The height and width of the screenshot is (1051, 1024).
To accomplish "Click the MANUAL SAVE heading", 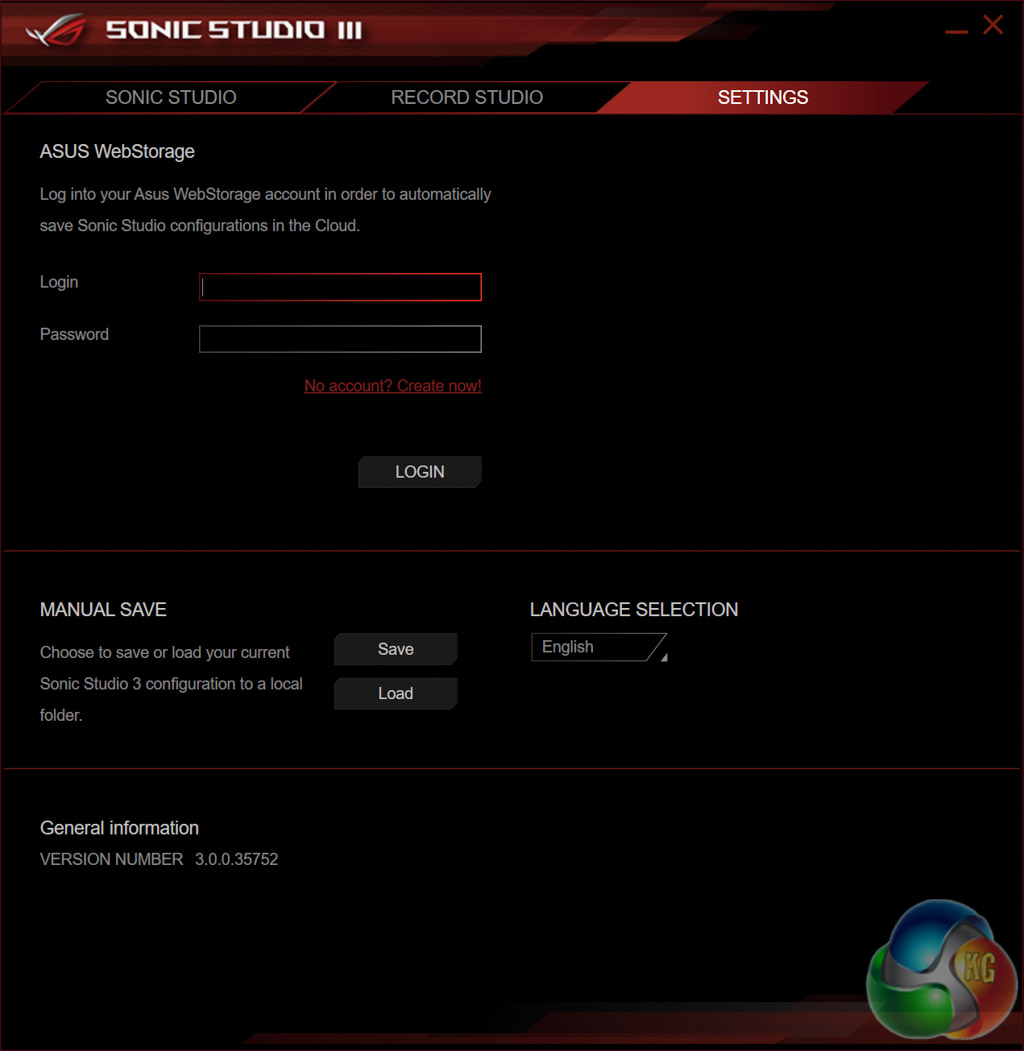I will (x=103, y=609).
